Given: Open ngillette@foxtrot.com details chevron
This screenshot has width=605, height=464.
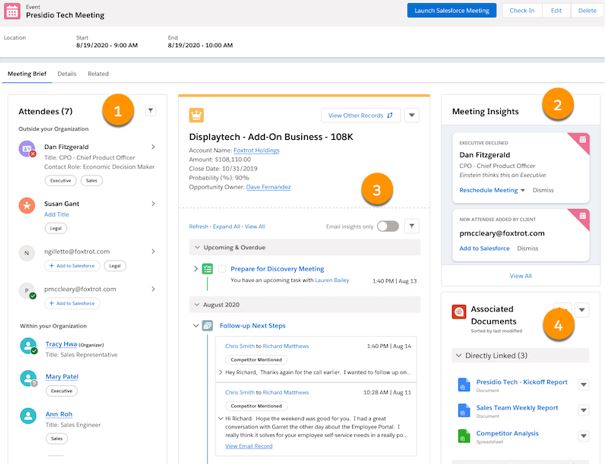Looking at the screenshot, I should (x=153, y=251).
